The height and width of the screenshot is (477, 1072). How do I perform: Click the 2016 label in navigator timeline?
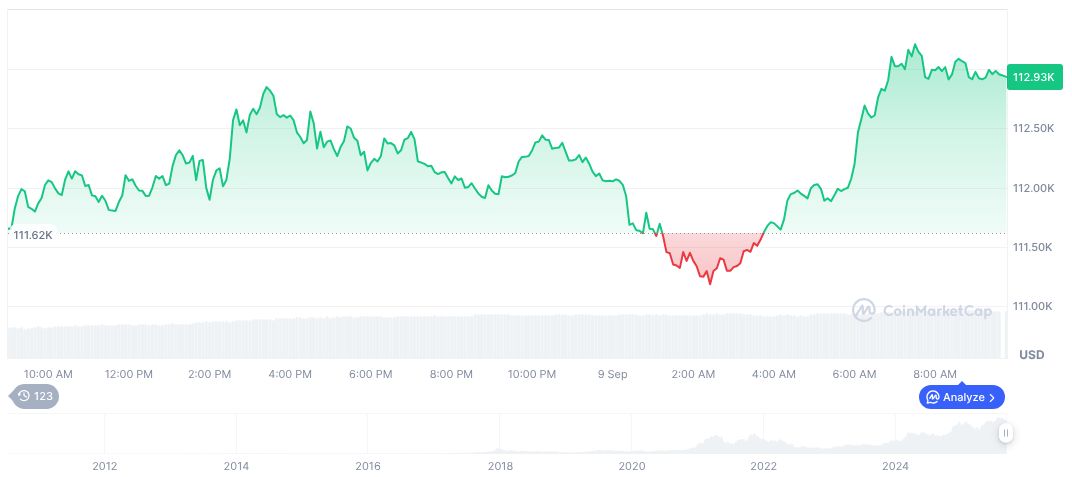pos(368,465)
